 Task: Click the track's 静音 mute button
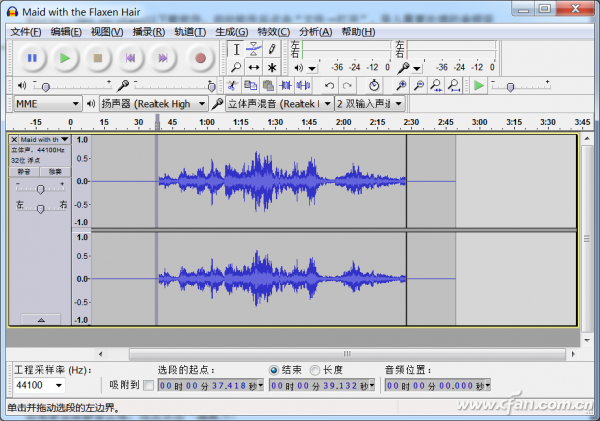[x=24, y=171]
